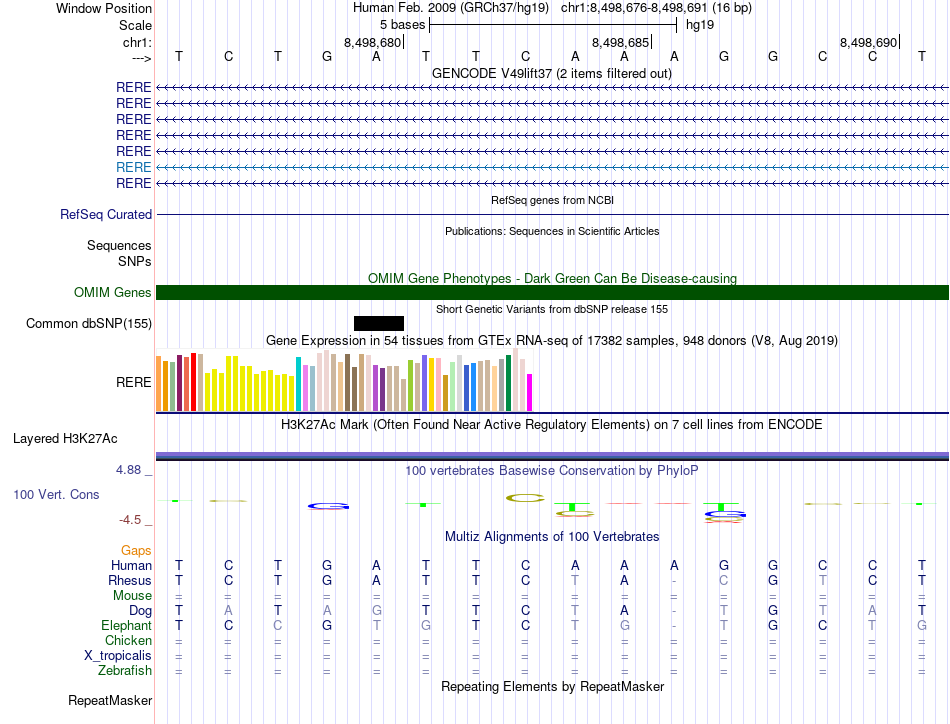The width and height of the screenshot is (950, 724).
Task: Click the 8,498,680 position marker
Action: click(373, 42)
